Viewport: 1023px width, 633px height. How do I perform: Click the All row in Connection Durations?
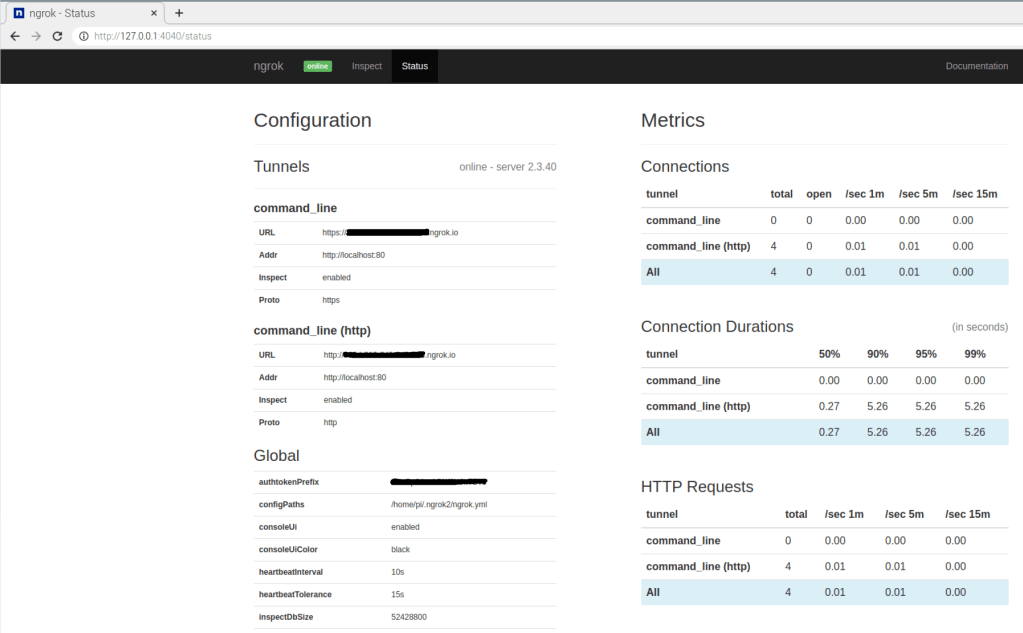pos(824,432)
